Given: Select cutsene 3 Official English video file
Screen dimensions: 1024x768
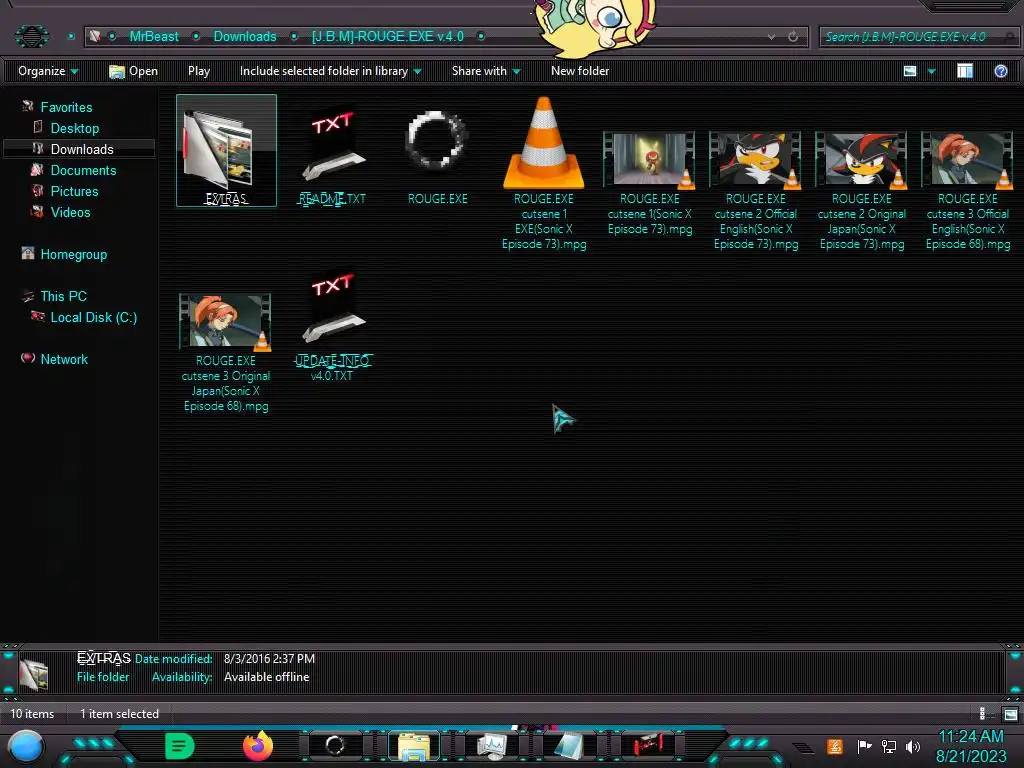Looking at the screenshot, I should [967, 191].
